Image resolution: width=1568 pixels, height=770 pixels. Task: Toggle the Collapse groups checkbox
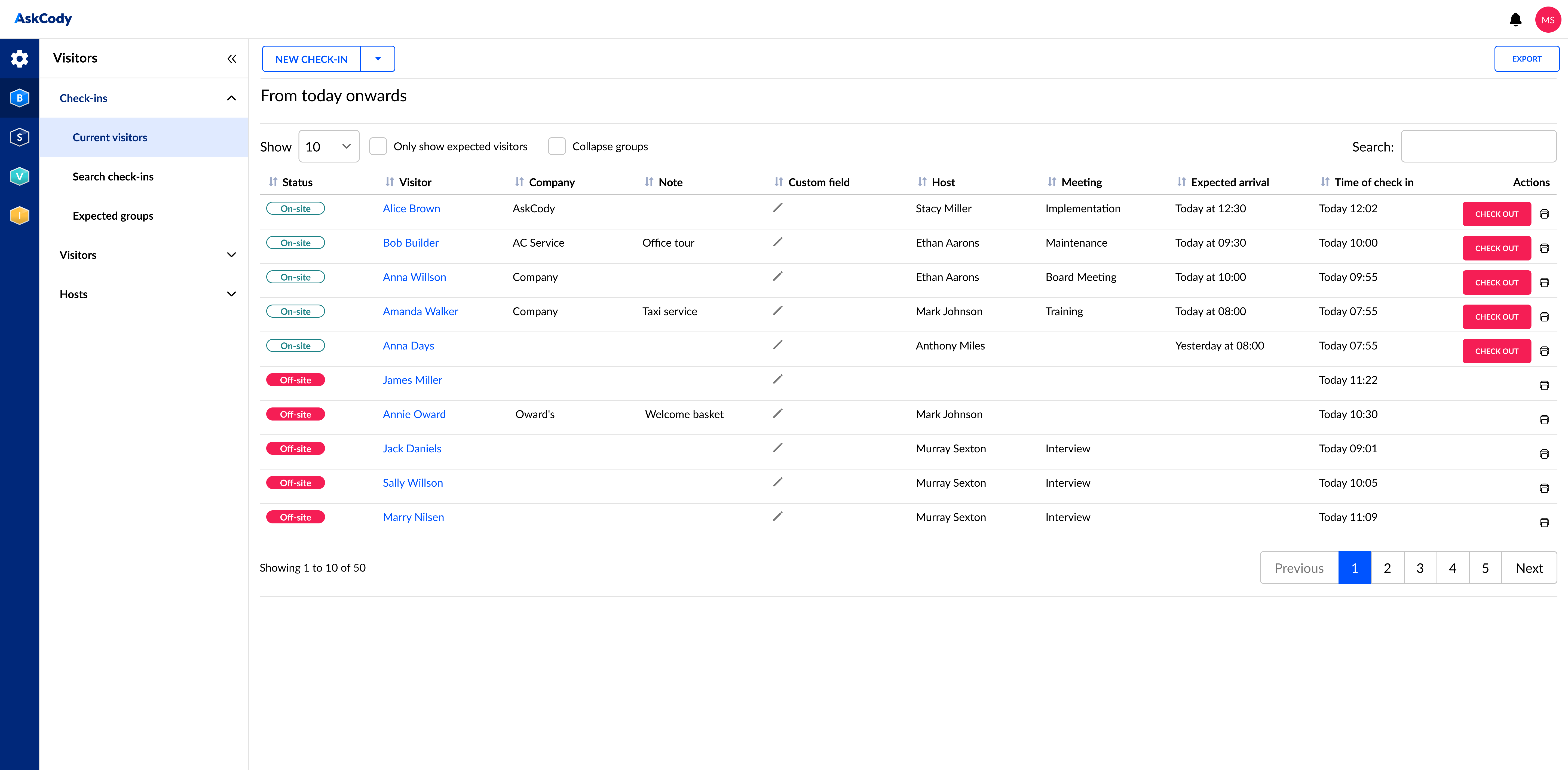point(556,147)
